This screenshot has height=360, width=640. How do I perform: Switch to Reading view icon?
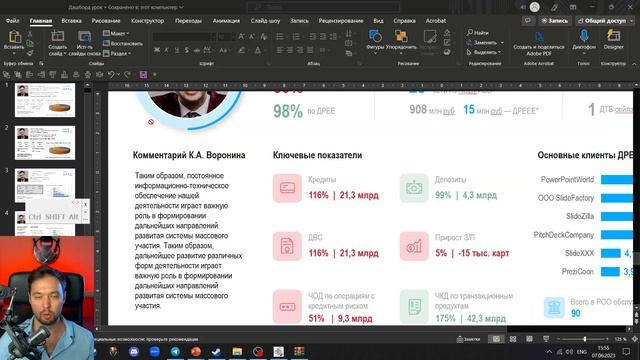pyautogui.click(x=529, y=339)
